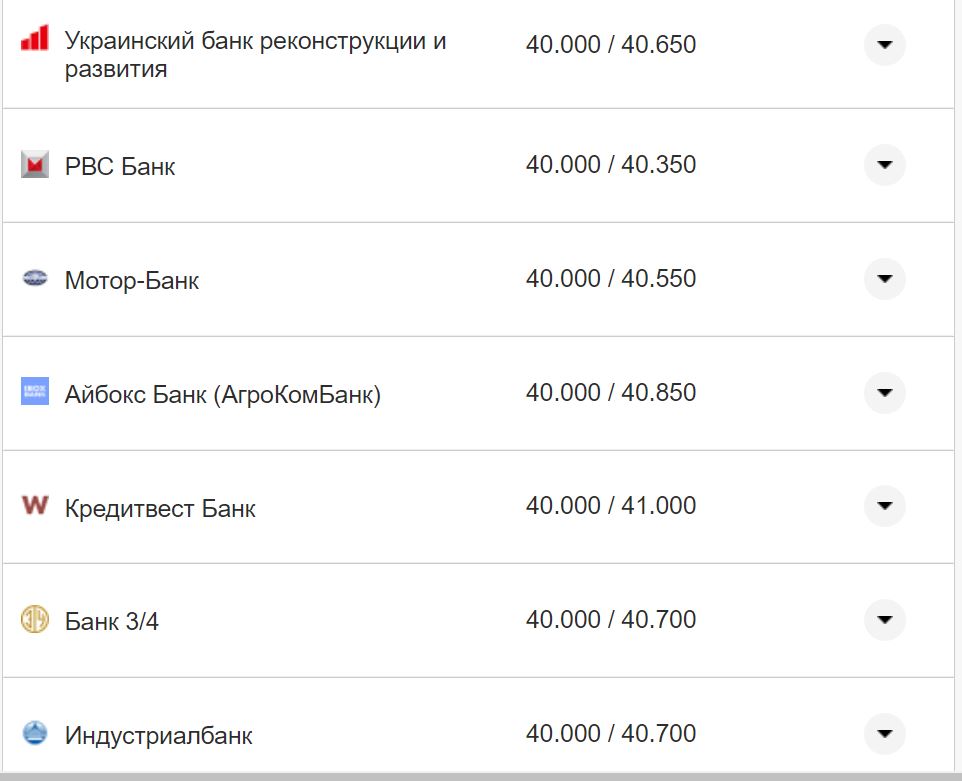Click the Индустриалбанк globe logo
This screenshot has width=962, height=781.
36,733
